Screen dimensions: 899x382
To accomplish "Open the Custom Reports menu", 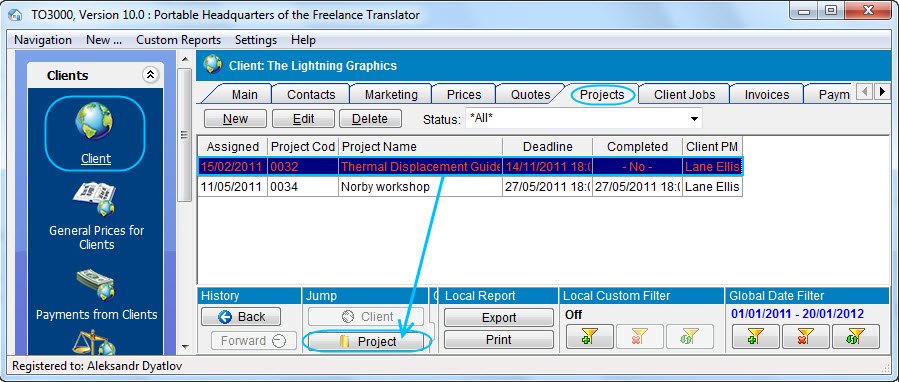I will coord(178,40).
